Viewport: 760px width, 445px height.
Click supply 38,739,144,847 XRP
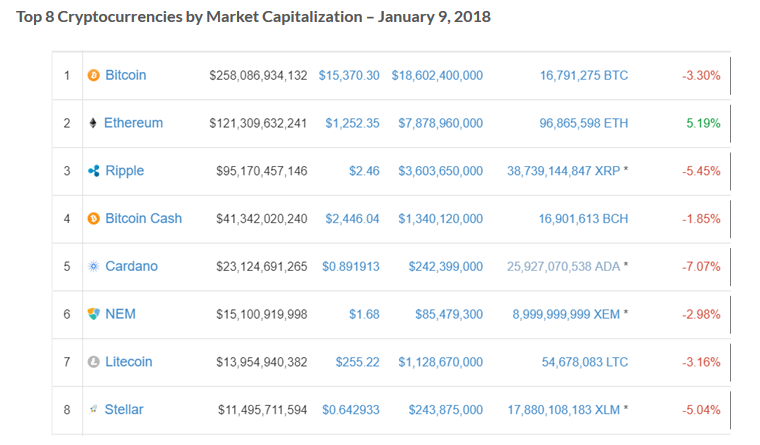[564, 171]
